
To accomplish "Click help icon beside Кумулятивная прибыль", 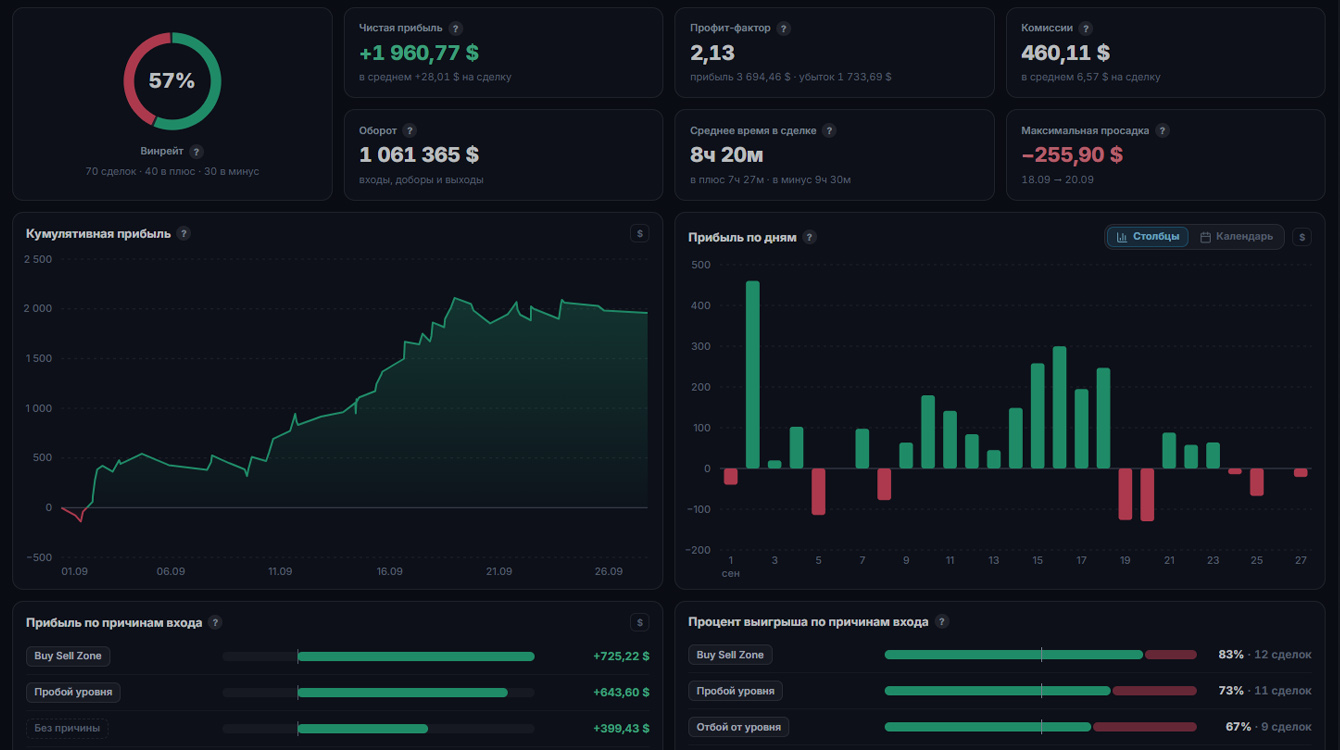I will [184, 234].
